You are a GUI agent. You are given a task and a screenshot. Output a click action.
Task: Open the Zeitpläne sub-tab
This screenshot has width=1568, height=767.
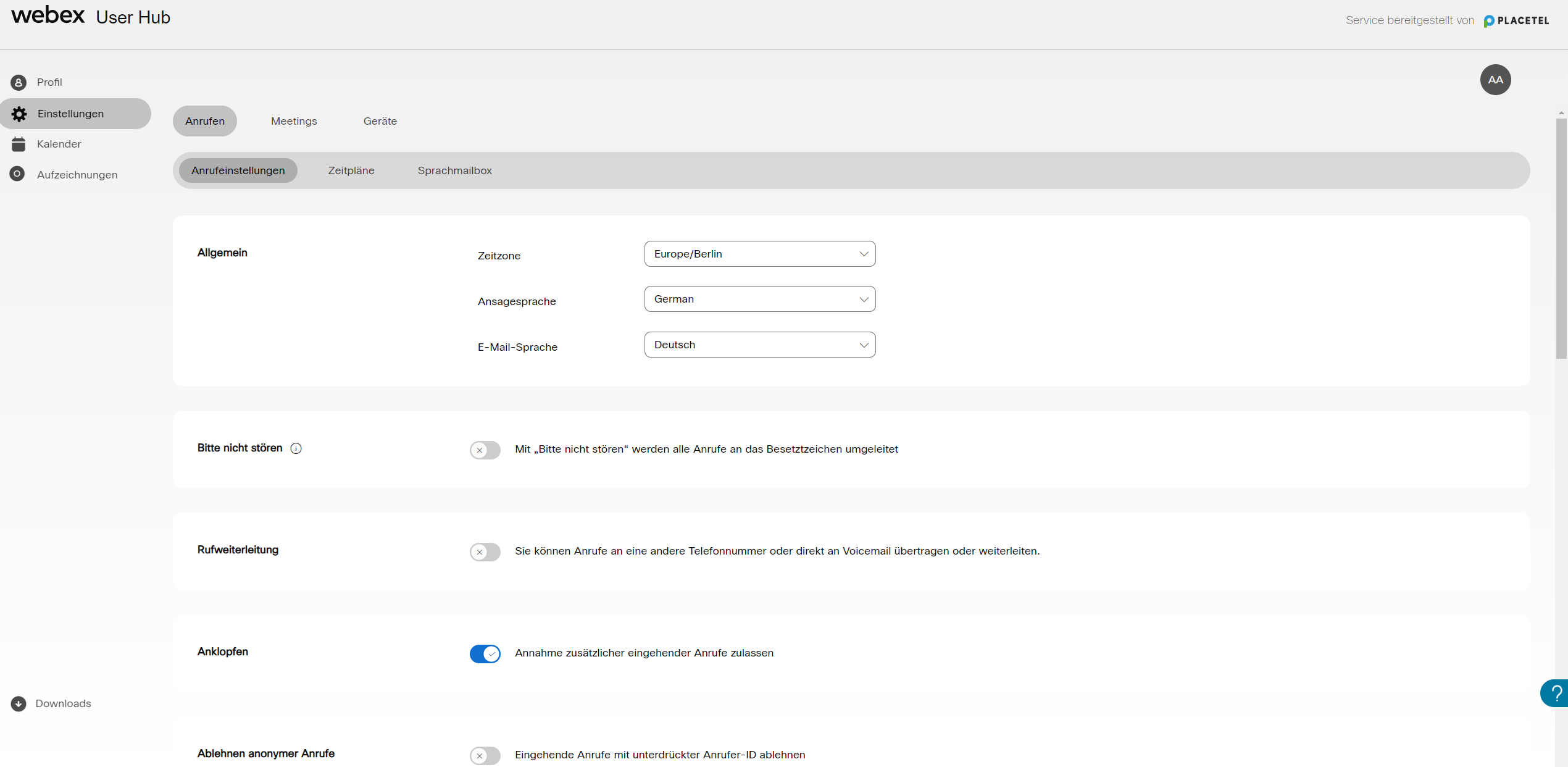coord(351,170)
